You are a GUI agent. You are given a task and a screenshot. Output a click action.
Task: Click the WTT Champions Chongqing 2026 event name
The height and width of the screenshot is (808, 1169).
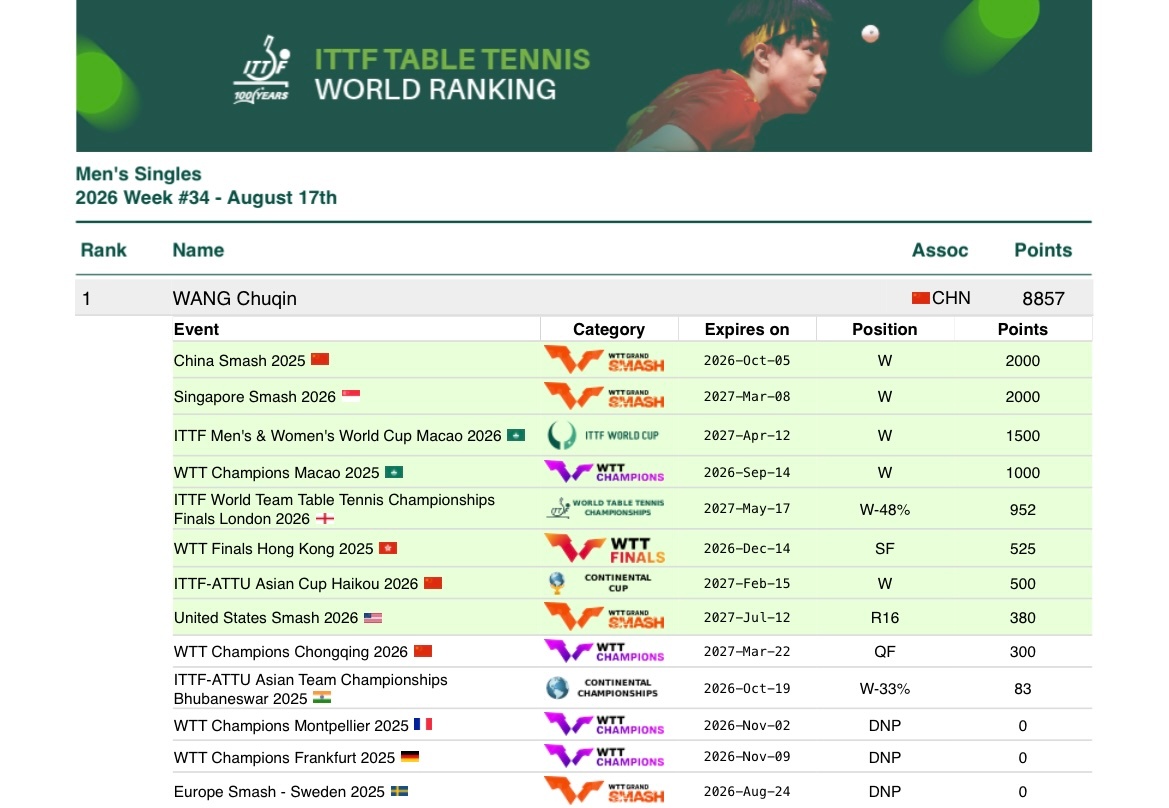[x=291, y=651]
